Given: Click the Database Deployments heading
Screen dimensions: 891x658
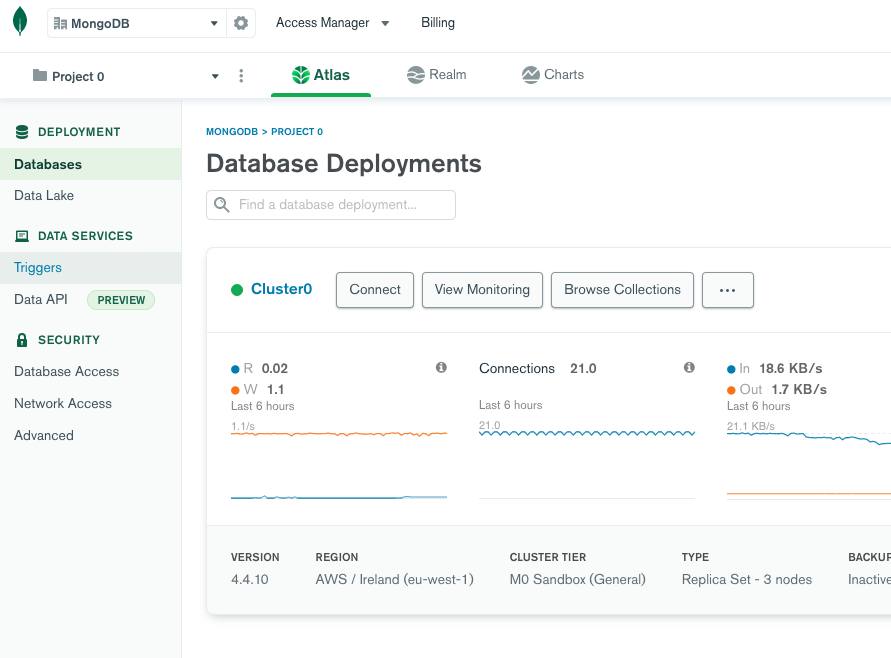Looking at the screenshot, I should [344, 164].
